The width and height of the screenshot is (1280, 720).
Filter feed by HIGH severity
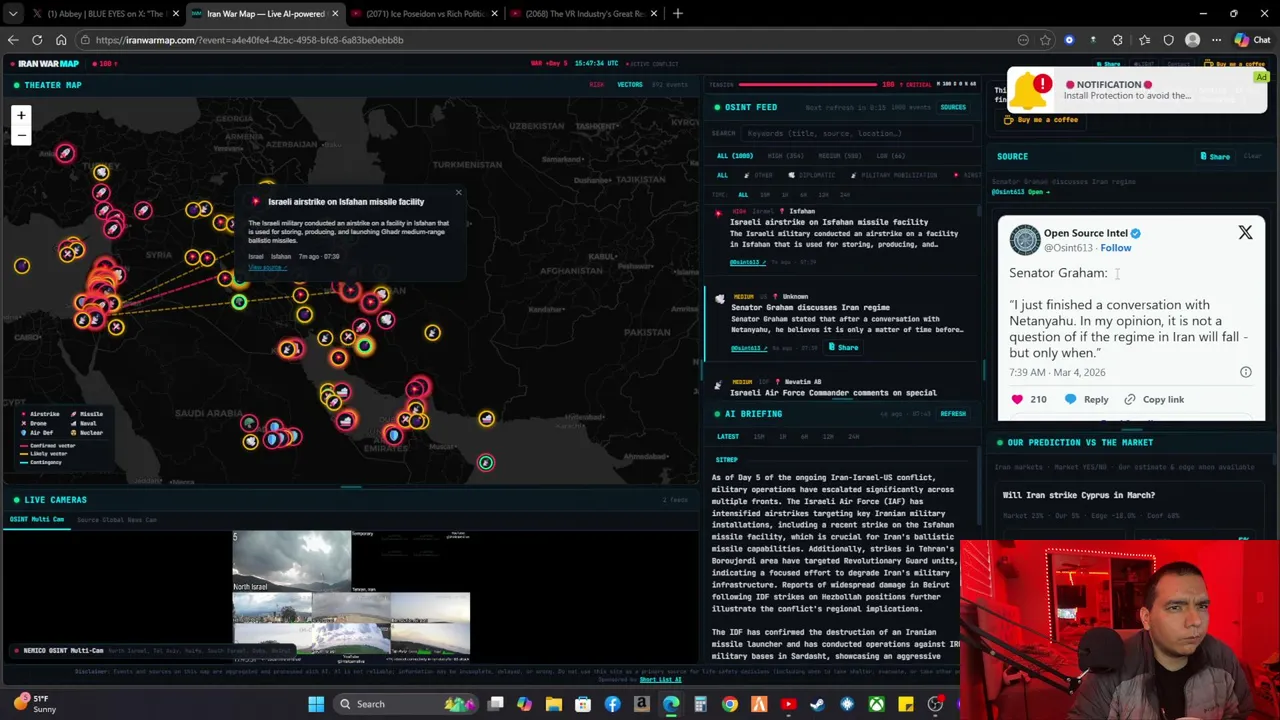(785, 156)
